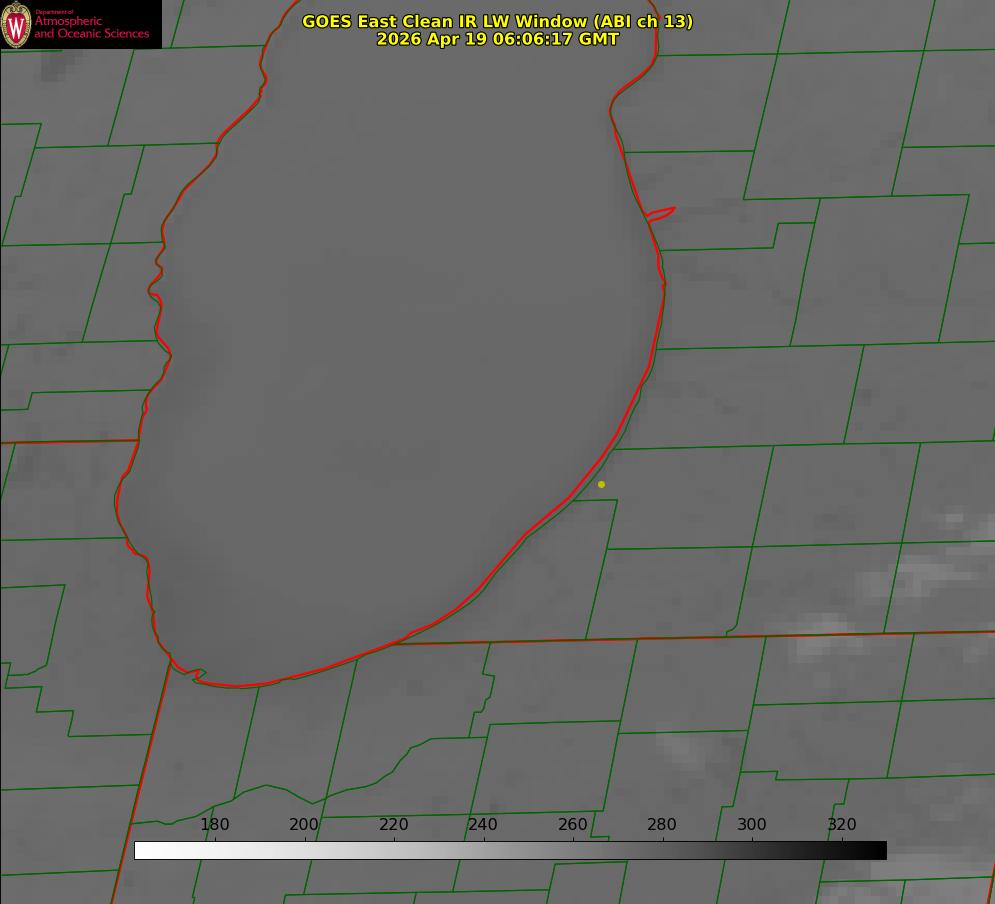Click the 220 tick label on colorbar
Screen dimensions: 995x904
point(393,824)
